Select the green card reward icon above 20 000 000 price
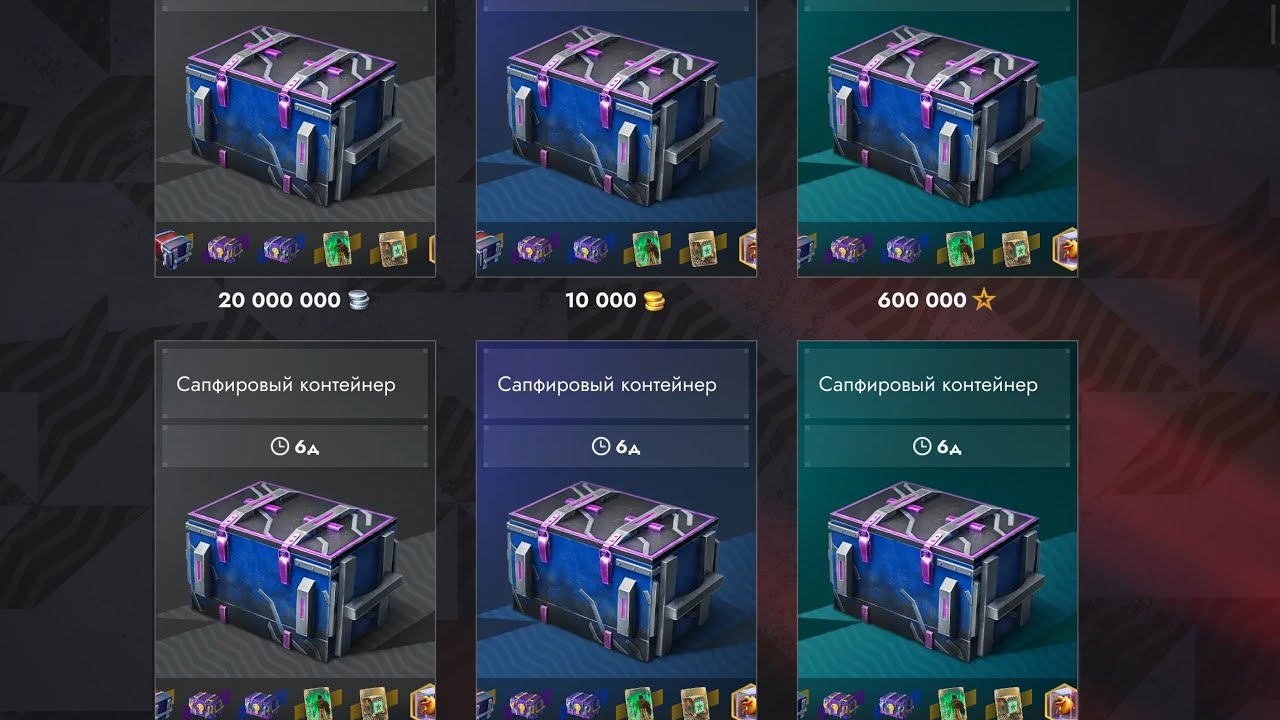The image size is (1280, 720). click(335, 248)
